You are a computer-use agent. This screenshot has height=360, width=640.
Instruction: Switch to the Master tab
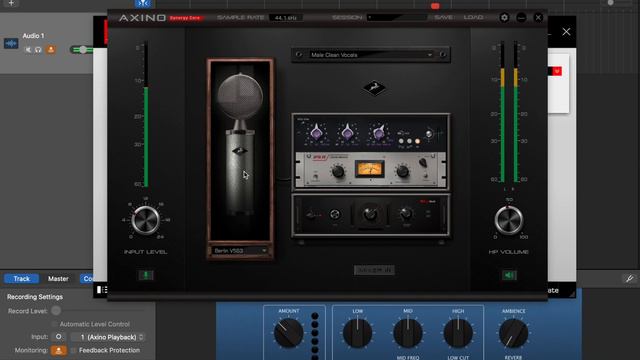point(58,279)
